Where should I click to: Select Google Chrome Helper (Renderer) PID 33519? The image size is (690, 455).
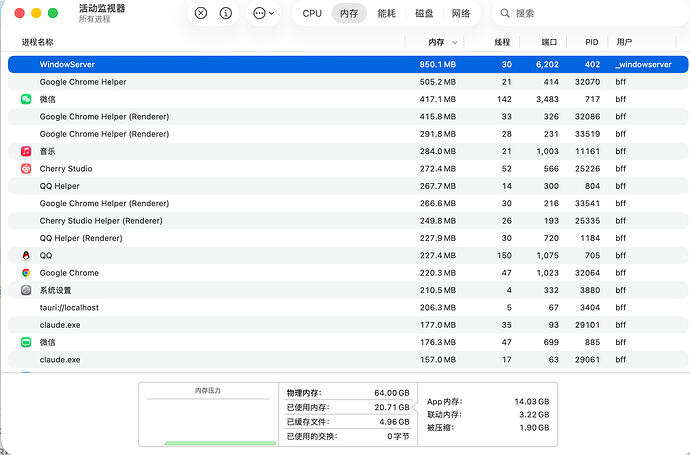(x=348, y=134)
